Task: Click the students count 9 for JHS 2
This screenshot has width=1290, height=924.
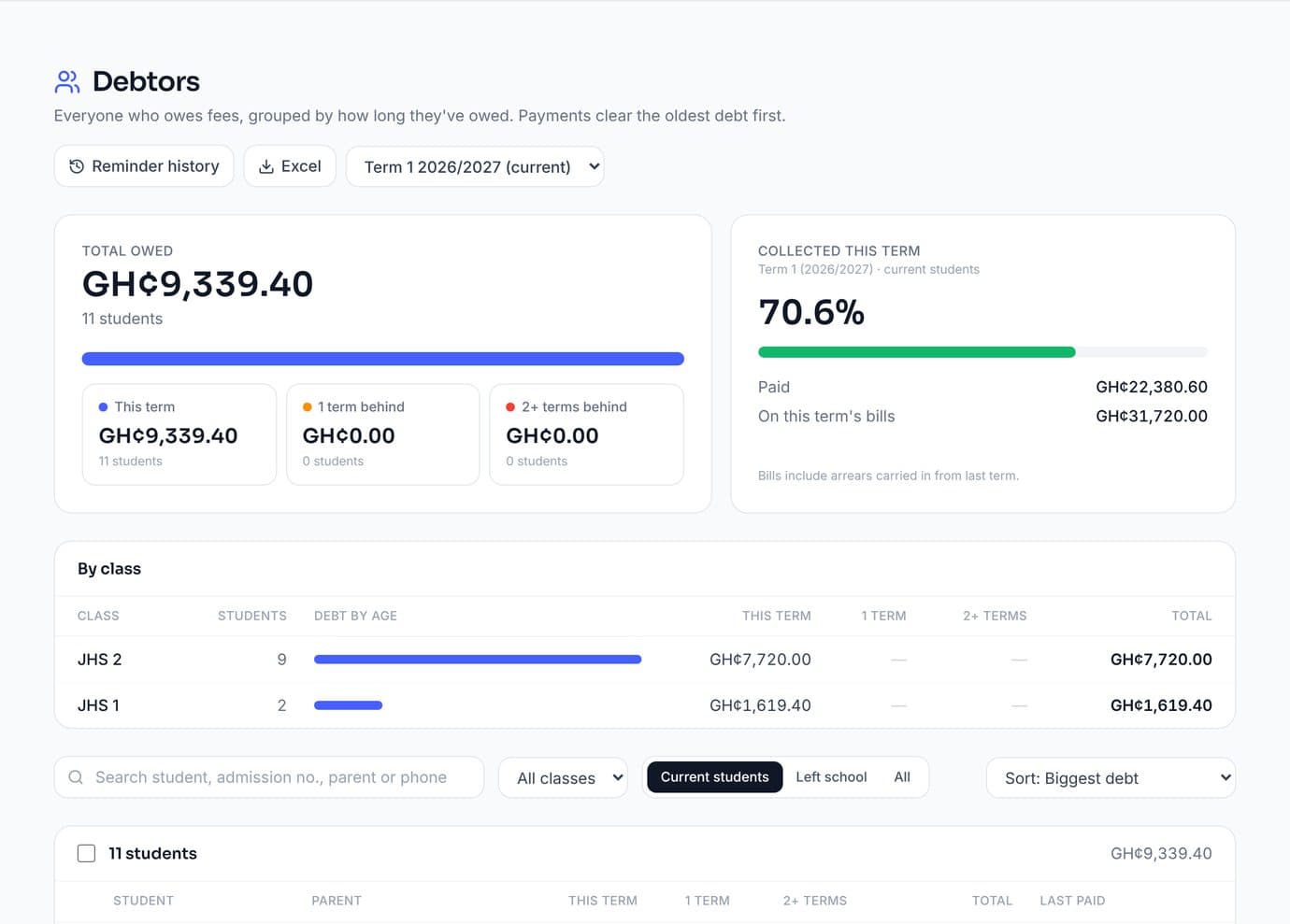Action: point(281,660)
